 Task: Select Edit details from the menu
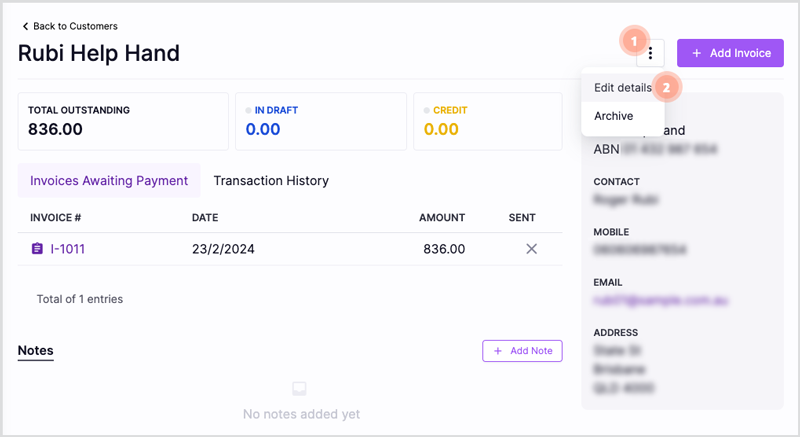622,88
